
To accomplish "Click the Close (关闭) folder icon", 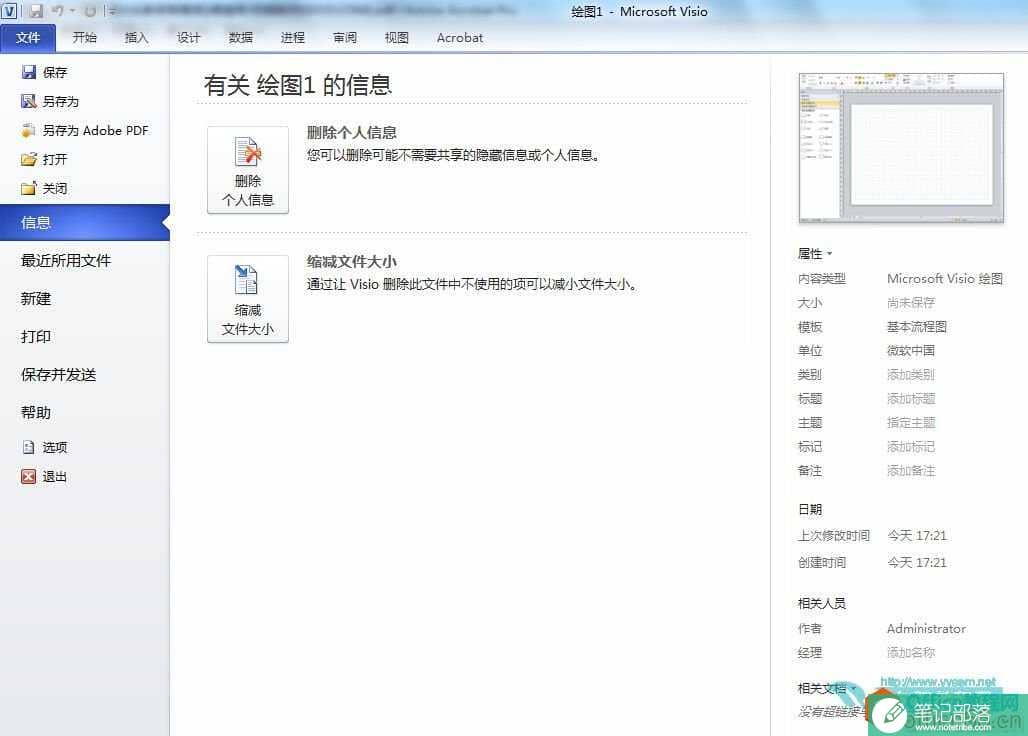I will (28, 189).
